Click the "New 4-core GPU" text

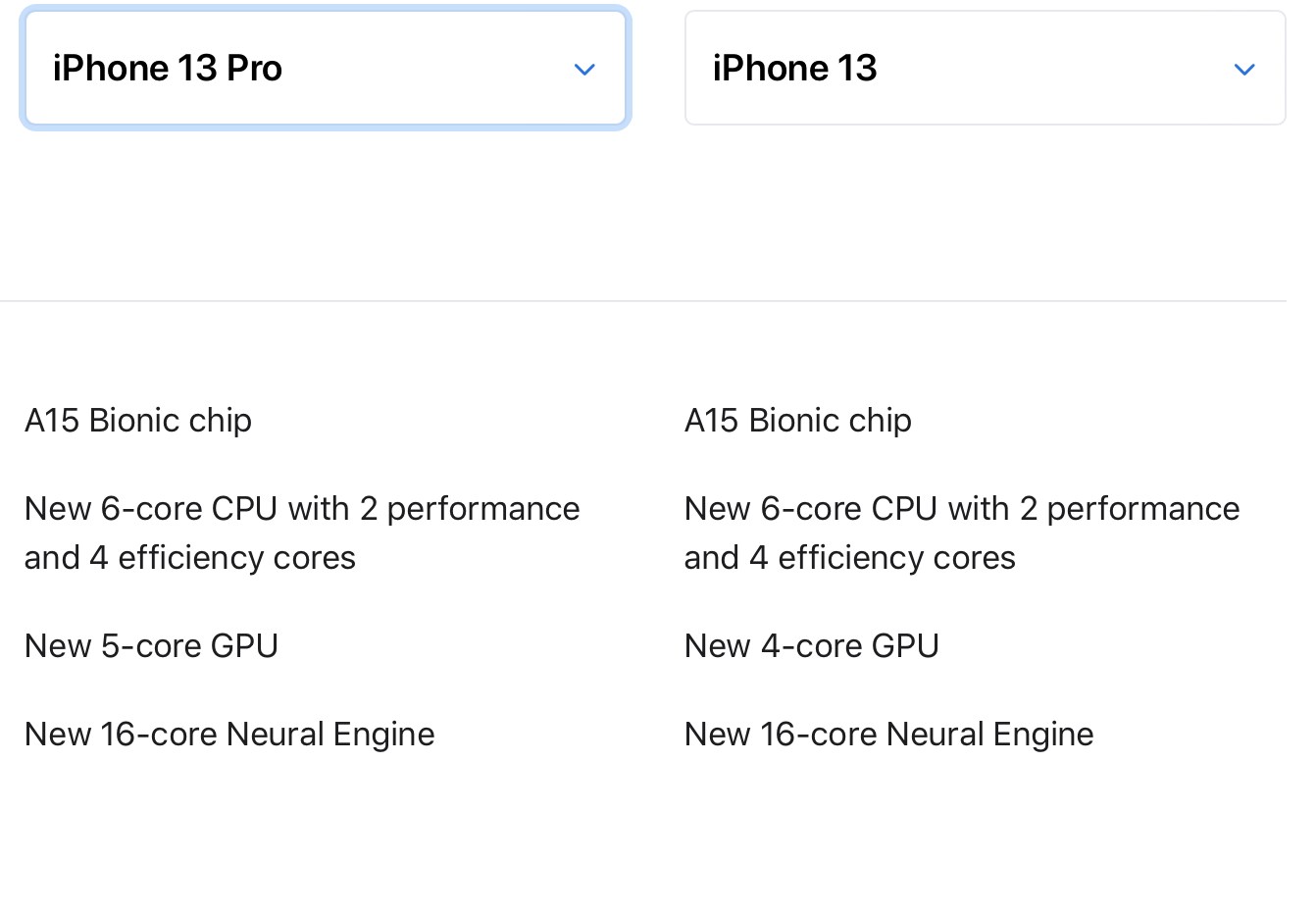click(812, 646)
